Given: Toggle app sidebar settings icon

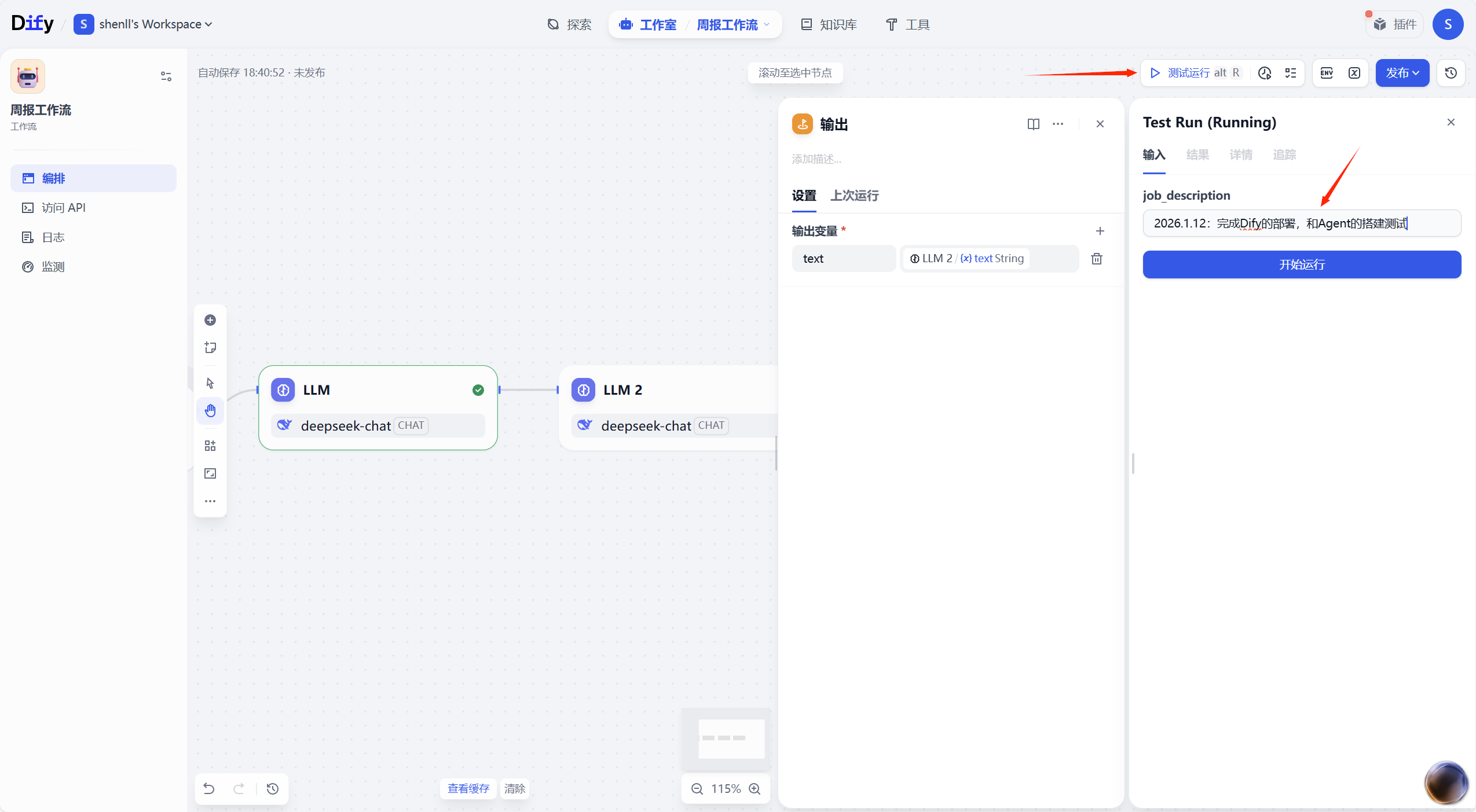Looking at the screenshot, I should pyautogui.click(x=166, y=76).
